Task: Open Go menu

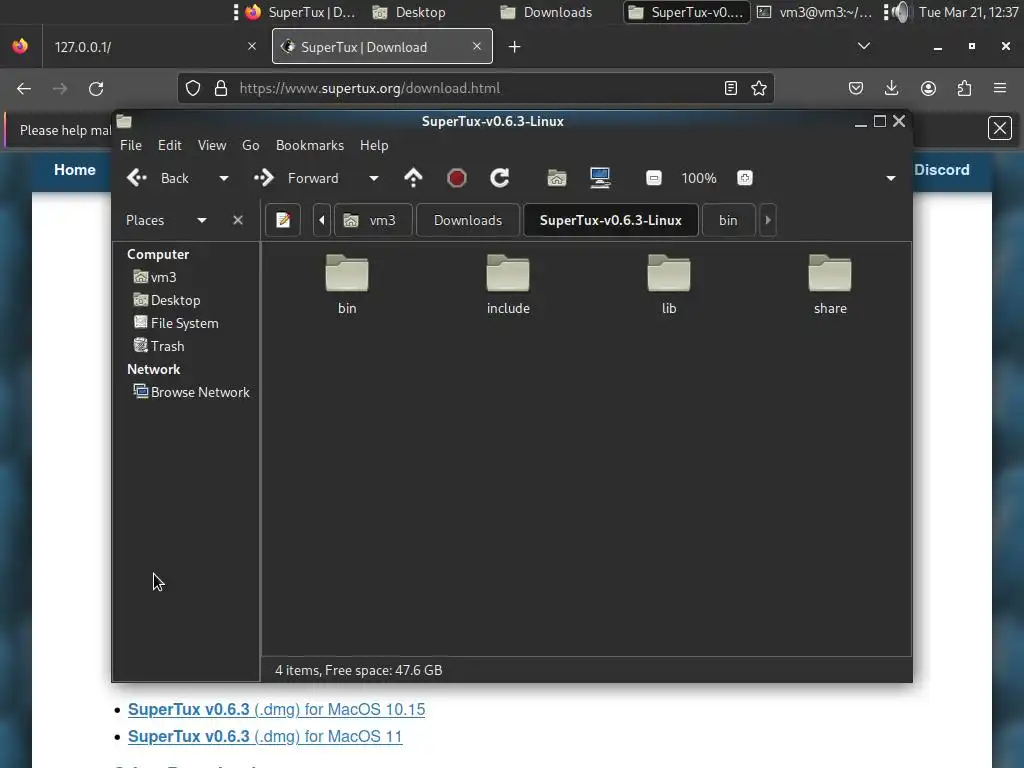Action: 251,145
